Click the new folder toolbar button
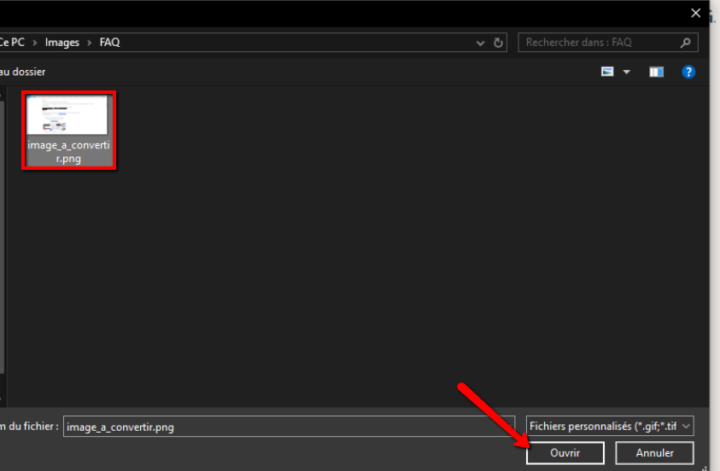The image size is (720, 471). click(22, 72)
